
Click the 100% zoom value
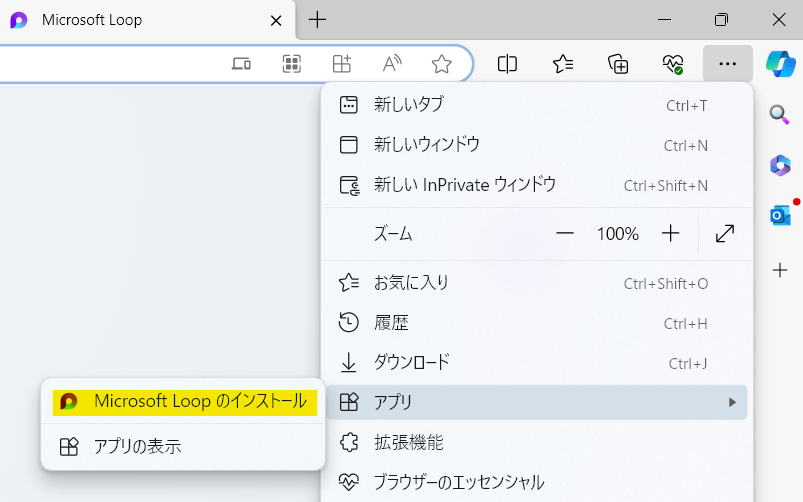[618, 234]
